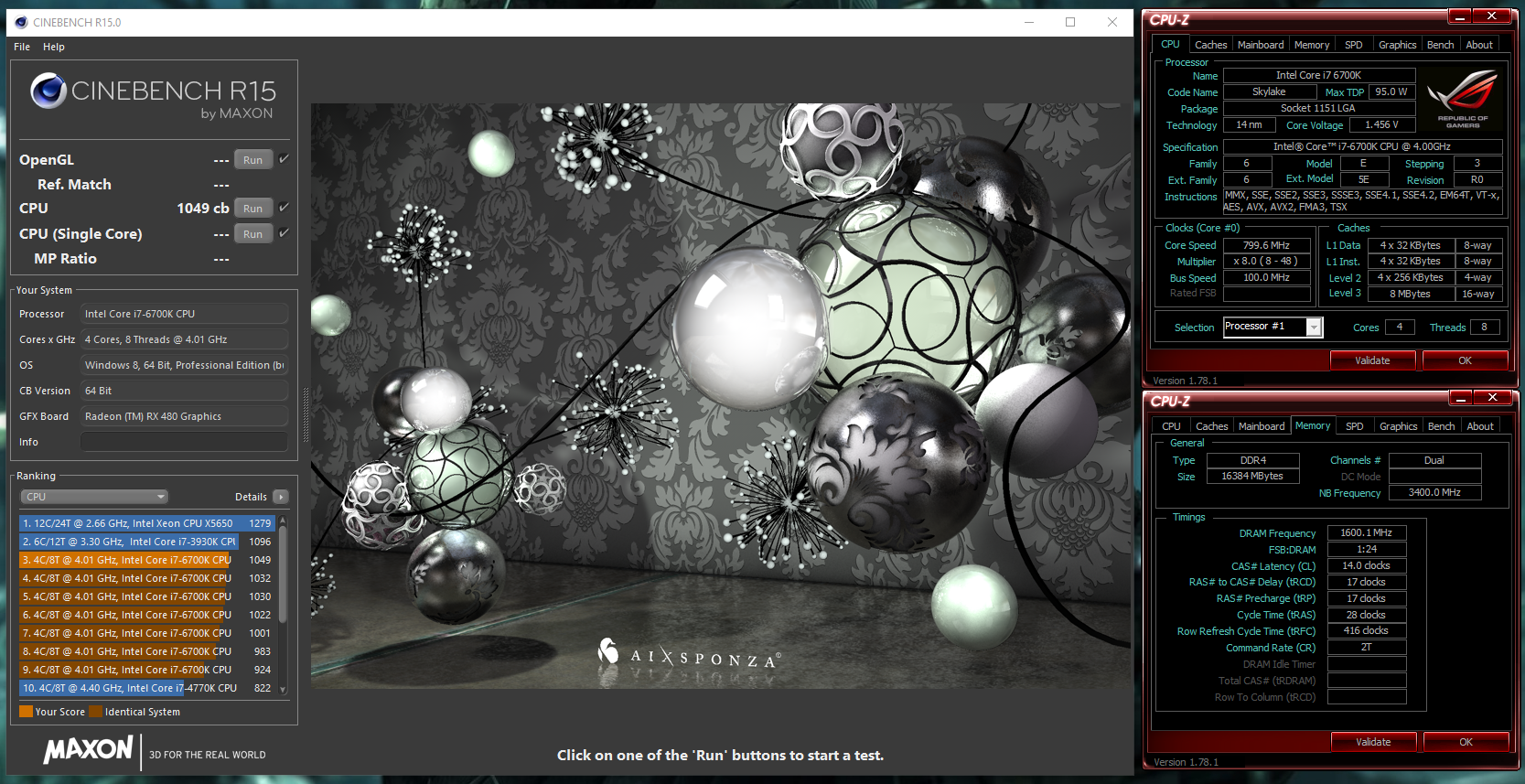Viewport: 1525px width, 784px height.
Task: Select ranking row with score 1032
Action: tap(147, 578)
